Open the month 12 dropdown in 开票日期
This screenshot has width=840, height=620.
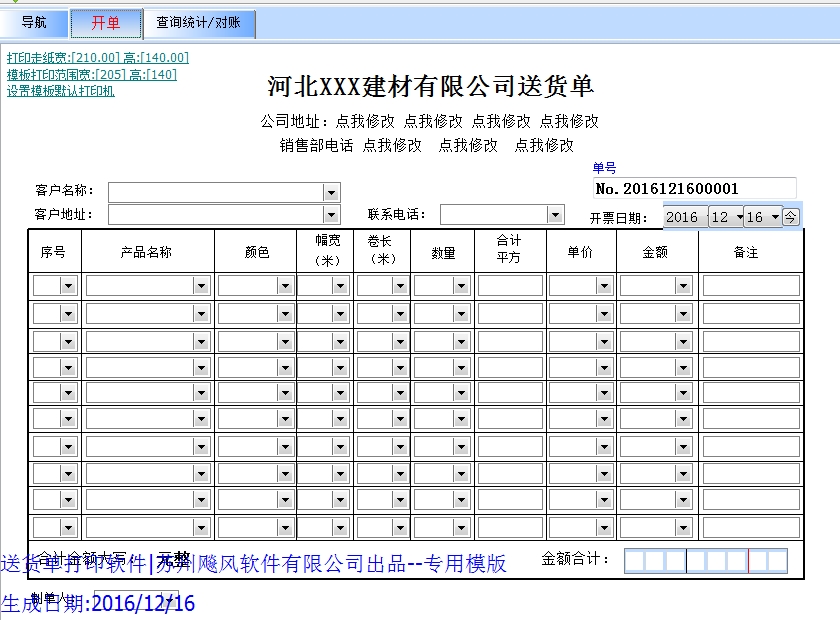[740, 217]
